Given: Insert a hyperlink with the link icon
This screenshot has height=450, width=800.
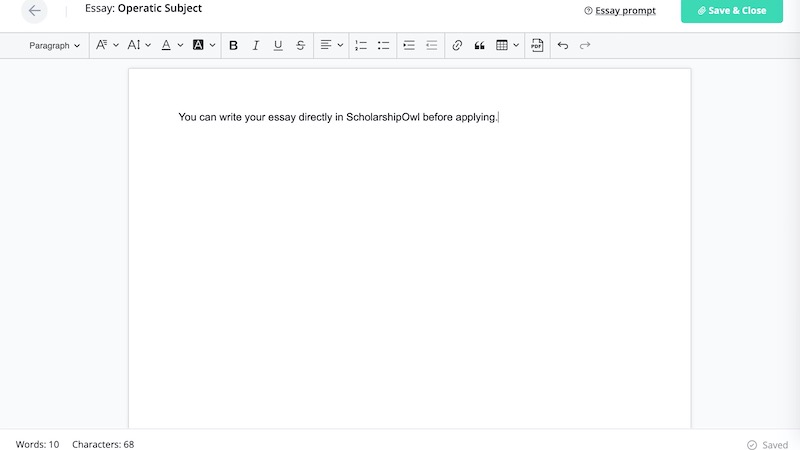Looking at the screenshot, I should click(x=457, y=45).
